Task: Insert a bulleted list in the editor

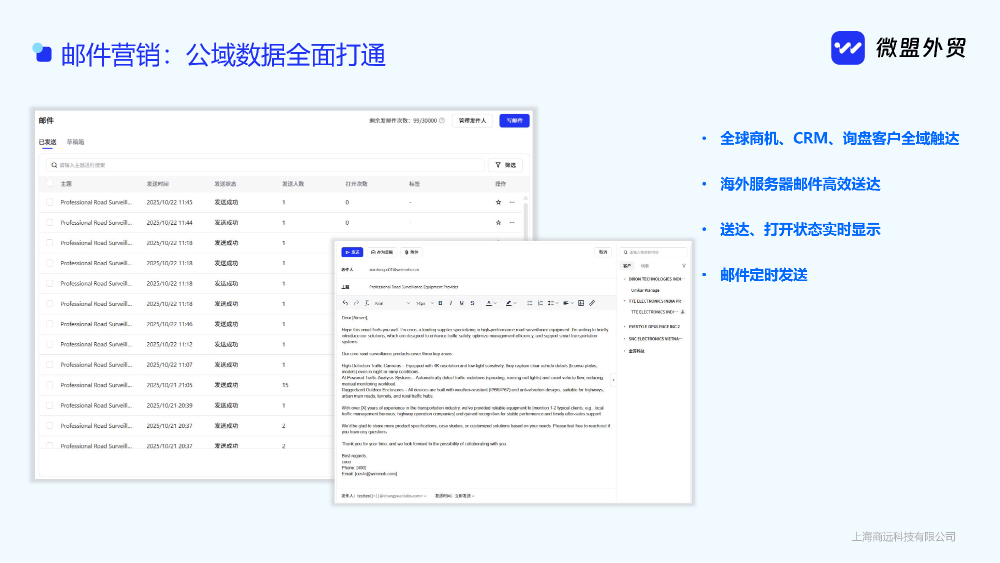Action: pyautogui.click(x=529, y=303)
